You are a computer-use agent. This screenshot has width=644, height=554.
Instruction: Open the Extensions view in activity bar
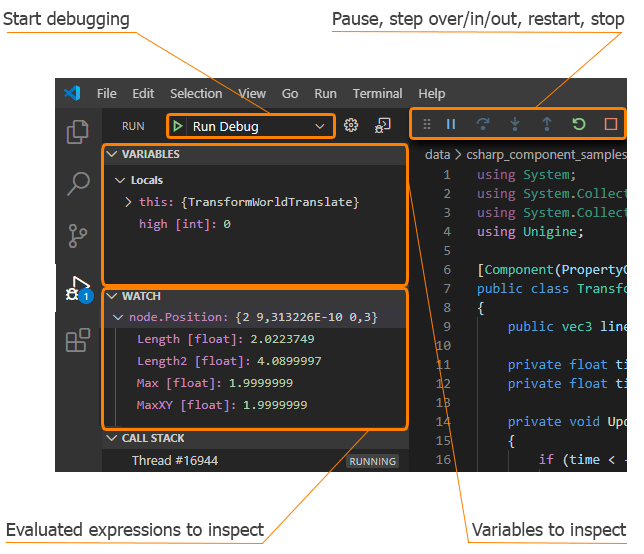pyautogui.click(x=77, y=341)
